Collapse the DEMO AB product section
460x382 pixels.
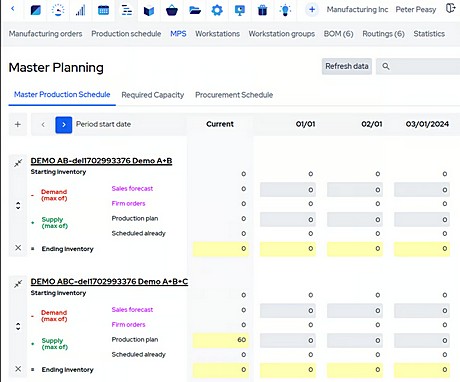(18, 163)
